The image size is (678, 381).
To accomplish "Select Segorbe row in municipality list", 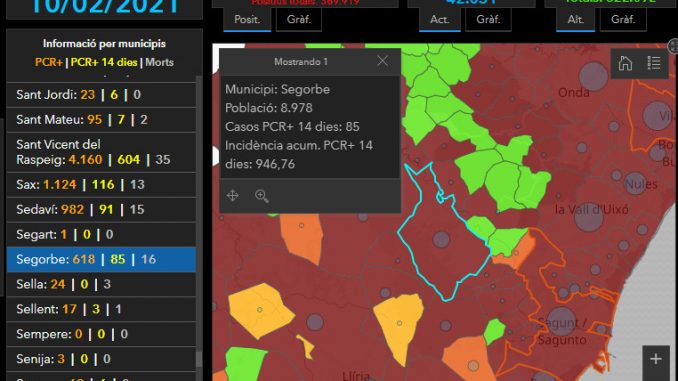I will click(101, 259).
